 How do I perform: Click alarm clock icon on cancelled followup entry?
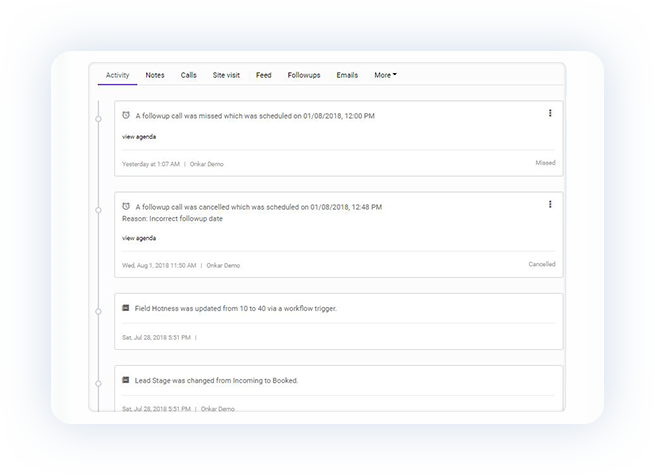coord(126,206)
